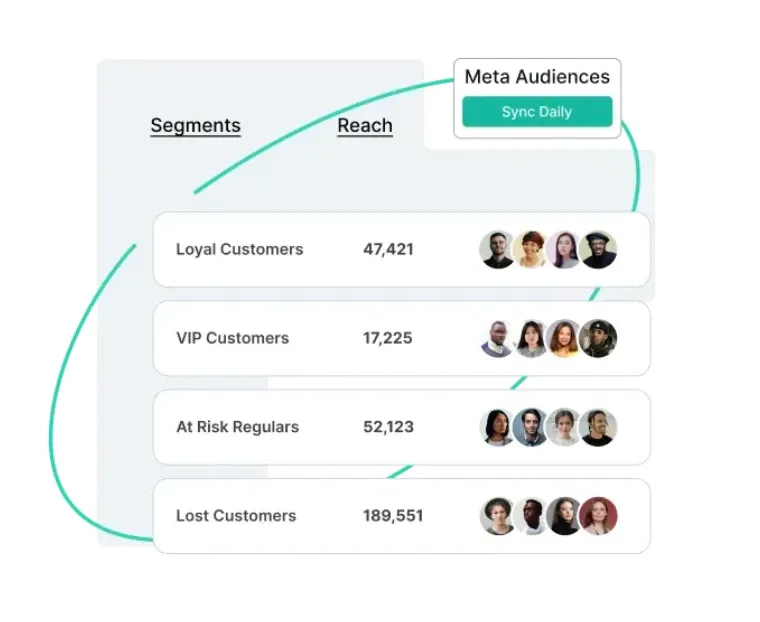760x622 pixels.
Task: Open the At Risk Regulars segment
Action: pos(401,427)
